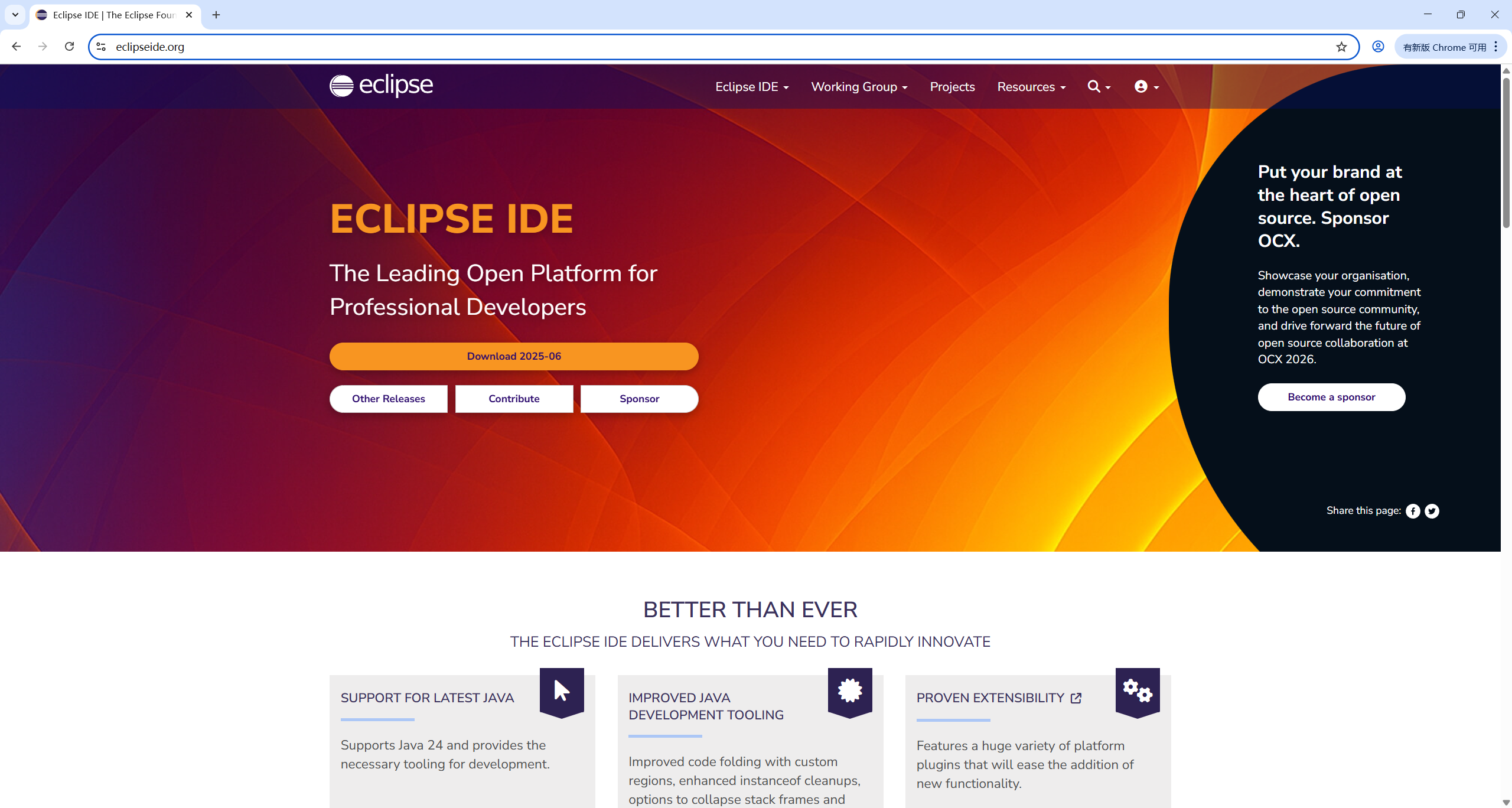
Task: View site information icon in address bar
Action: (101, 47)
